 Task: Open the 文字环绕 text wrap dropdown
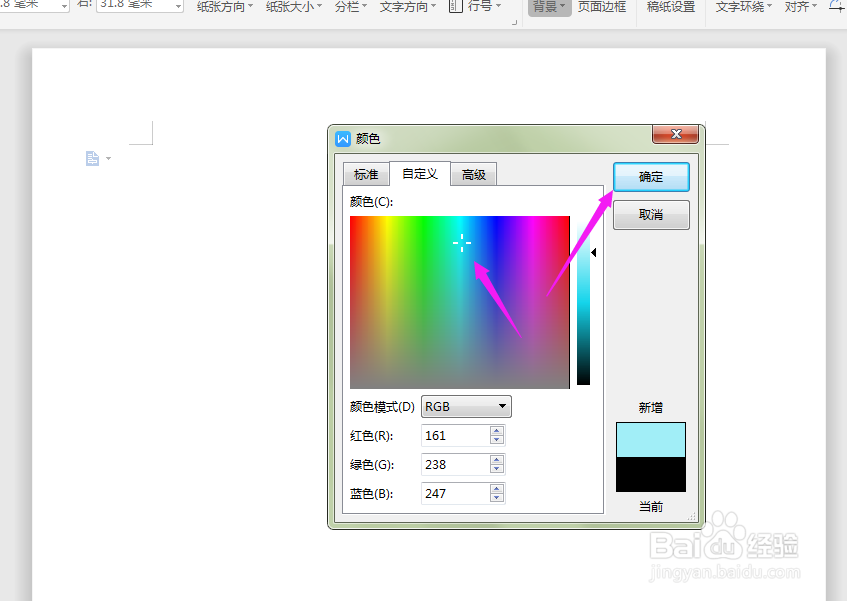[743, 7]
